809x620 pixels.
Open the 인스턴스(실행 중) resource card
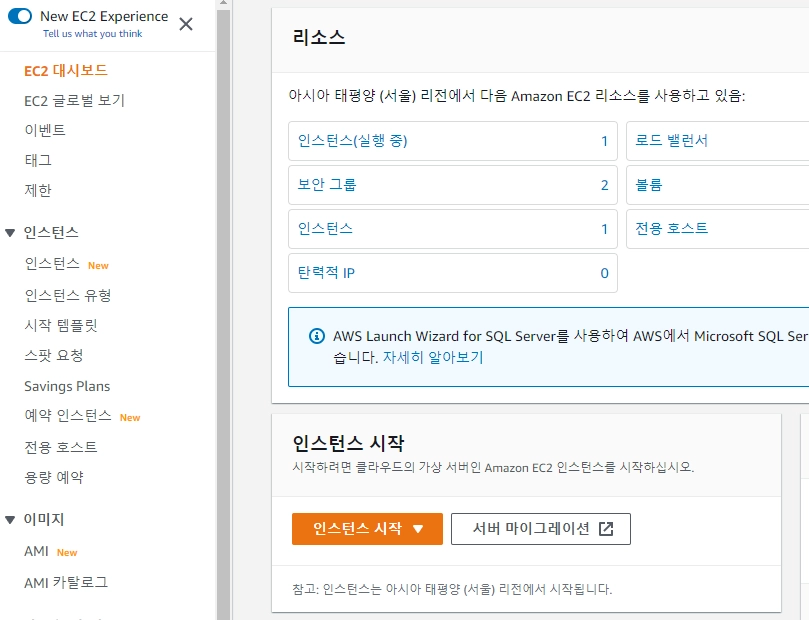[452, 141]
